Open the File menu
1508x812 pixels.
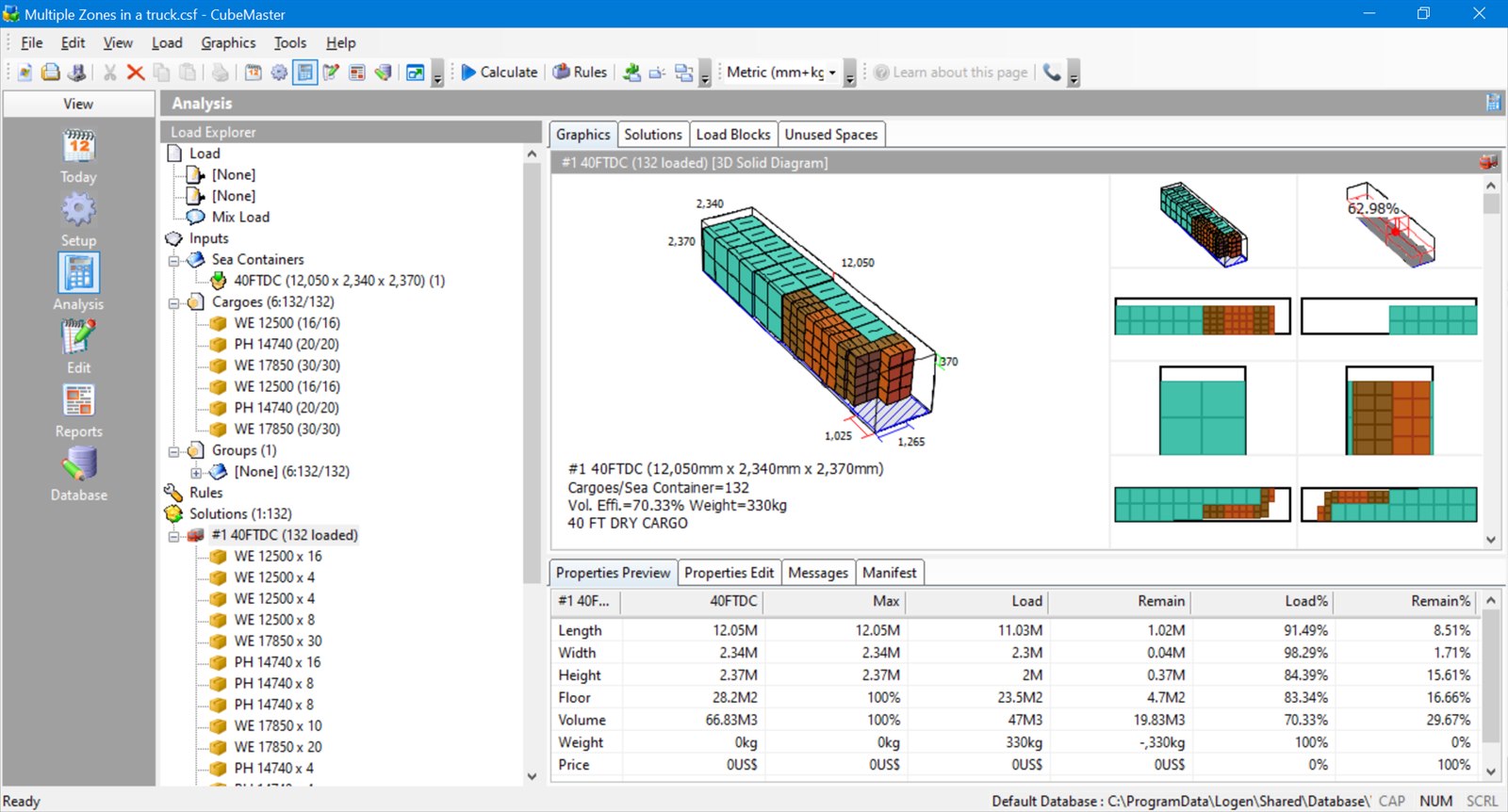tap(32, 42)
